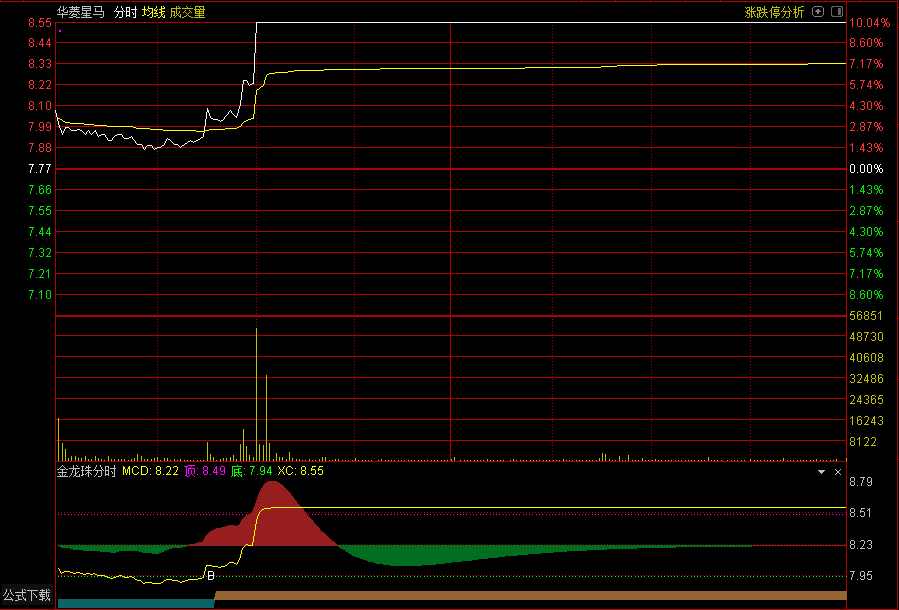
Task: Click the 56851 volume axis label
Action: (x=866, y=316)
